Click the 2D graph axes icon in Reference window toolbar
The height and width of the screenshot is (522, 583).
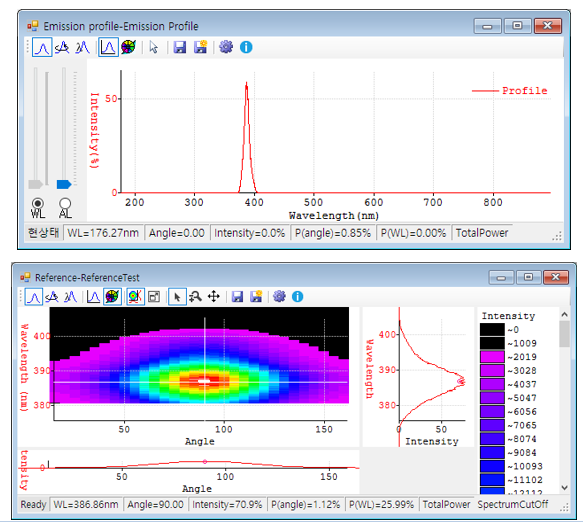pos(93,297)
